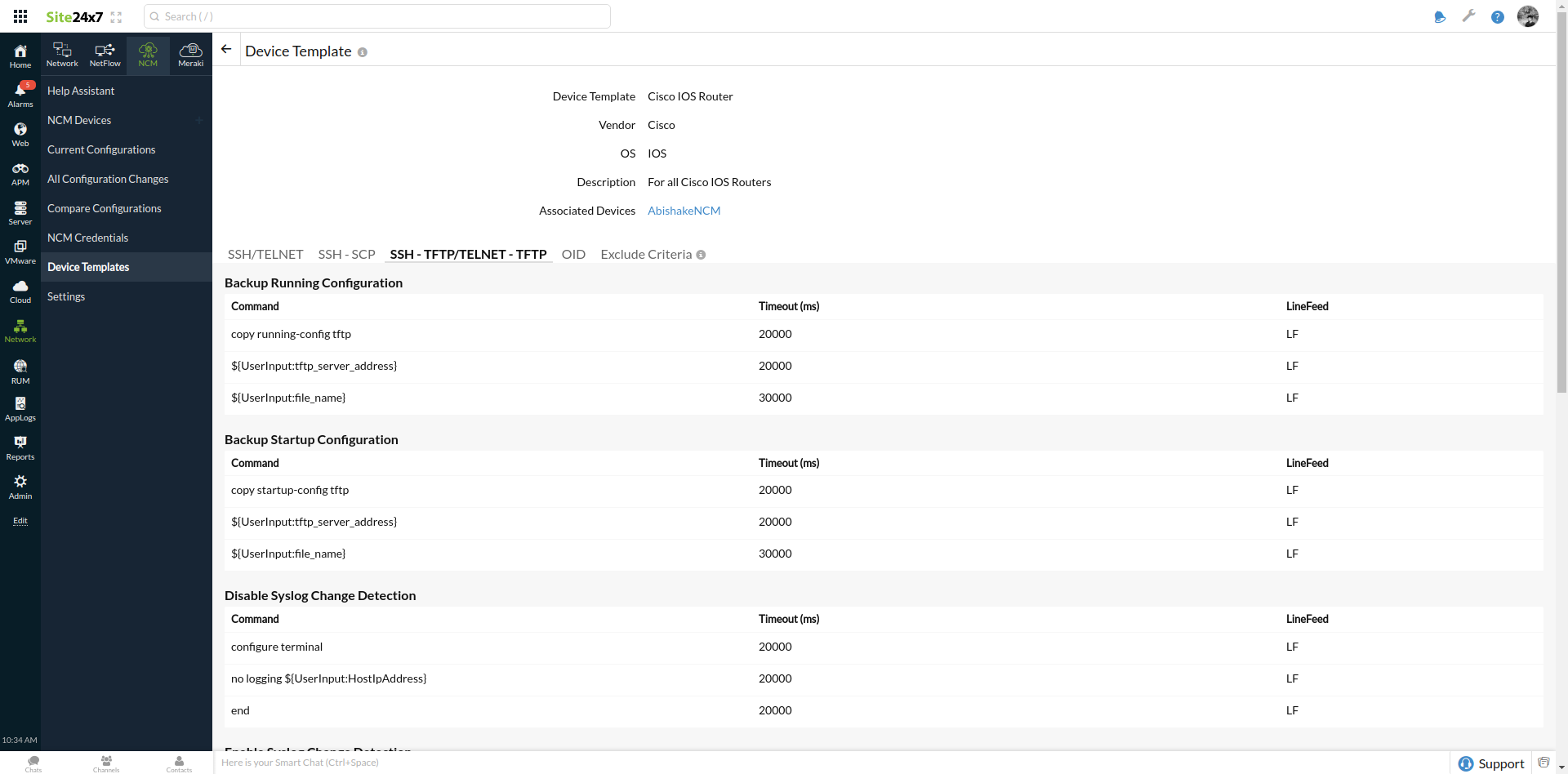Expand NCM Devices using the plus control
This screenshot has height=774, width=1568.
click(199, 120)
